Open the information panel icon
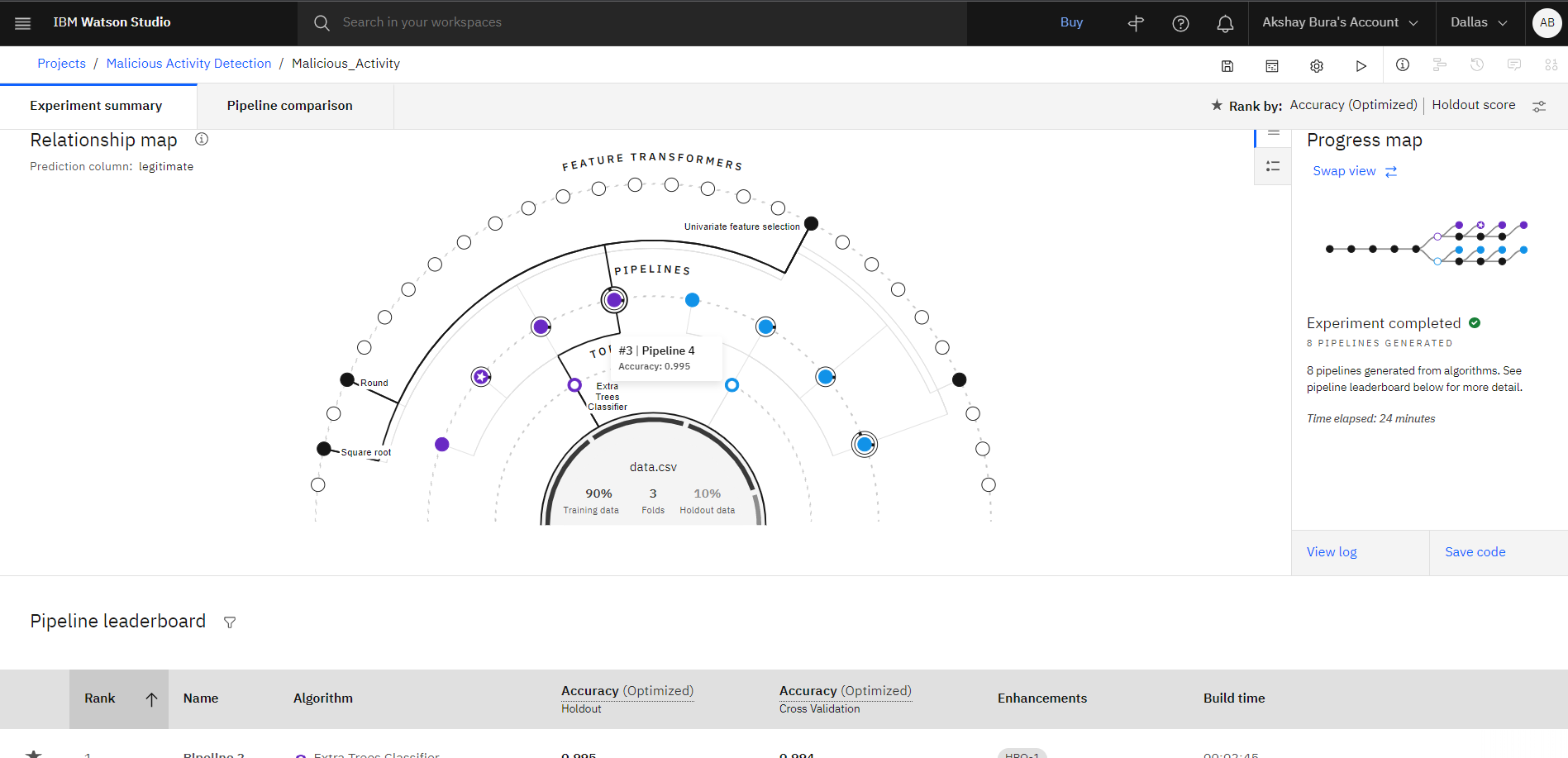 tap(1402, 65)
